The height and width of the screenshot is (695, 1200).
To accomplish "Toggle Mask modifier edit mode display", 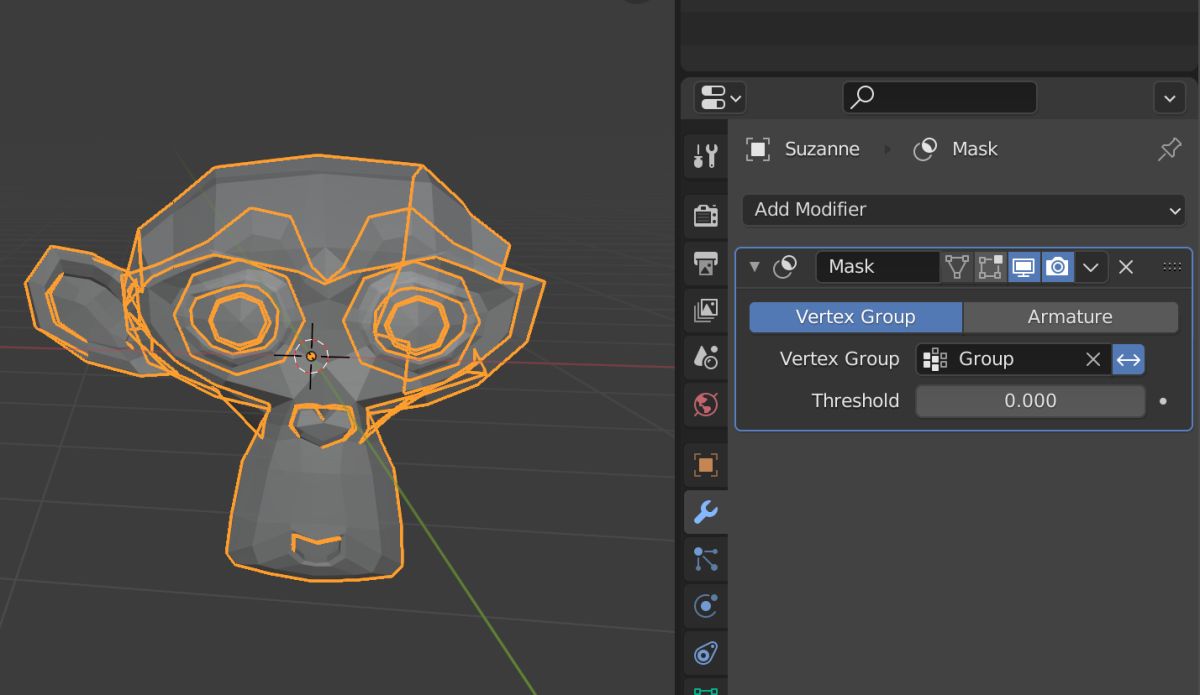I will (x=990, y=267).
